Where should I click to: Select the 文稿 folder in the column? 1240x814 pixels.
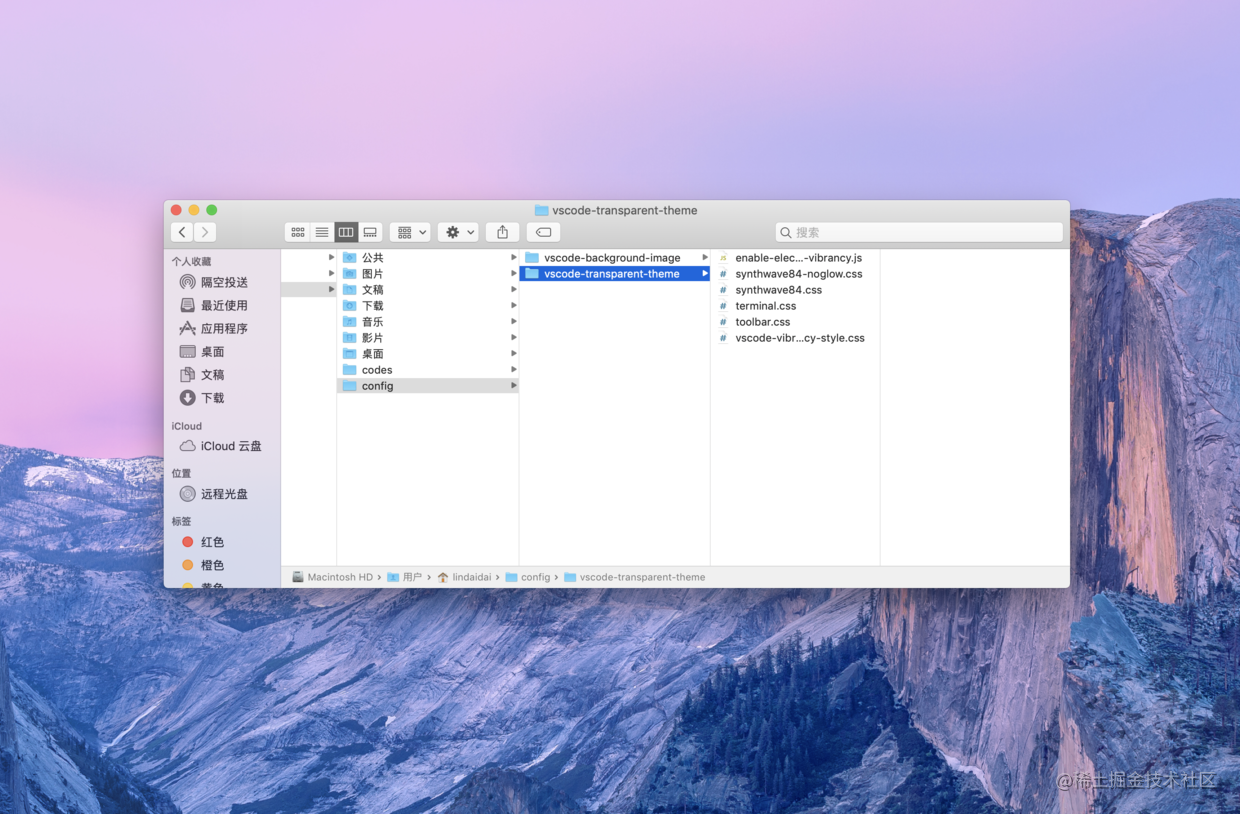(x=428, y=290)
